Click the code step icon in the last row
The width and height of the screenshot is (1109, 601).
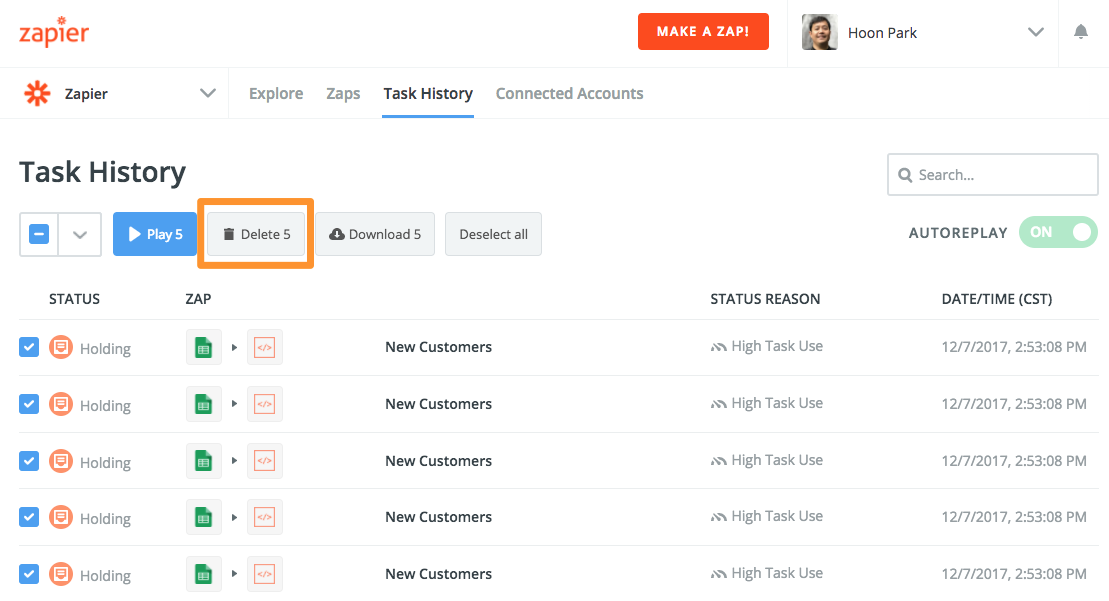[265, 574]
